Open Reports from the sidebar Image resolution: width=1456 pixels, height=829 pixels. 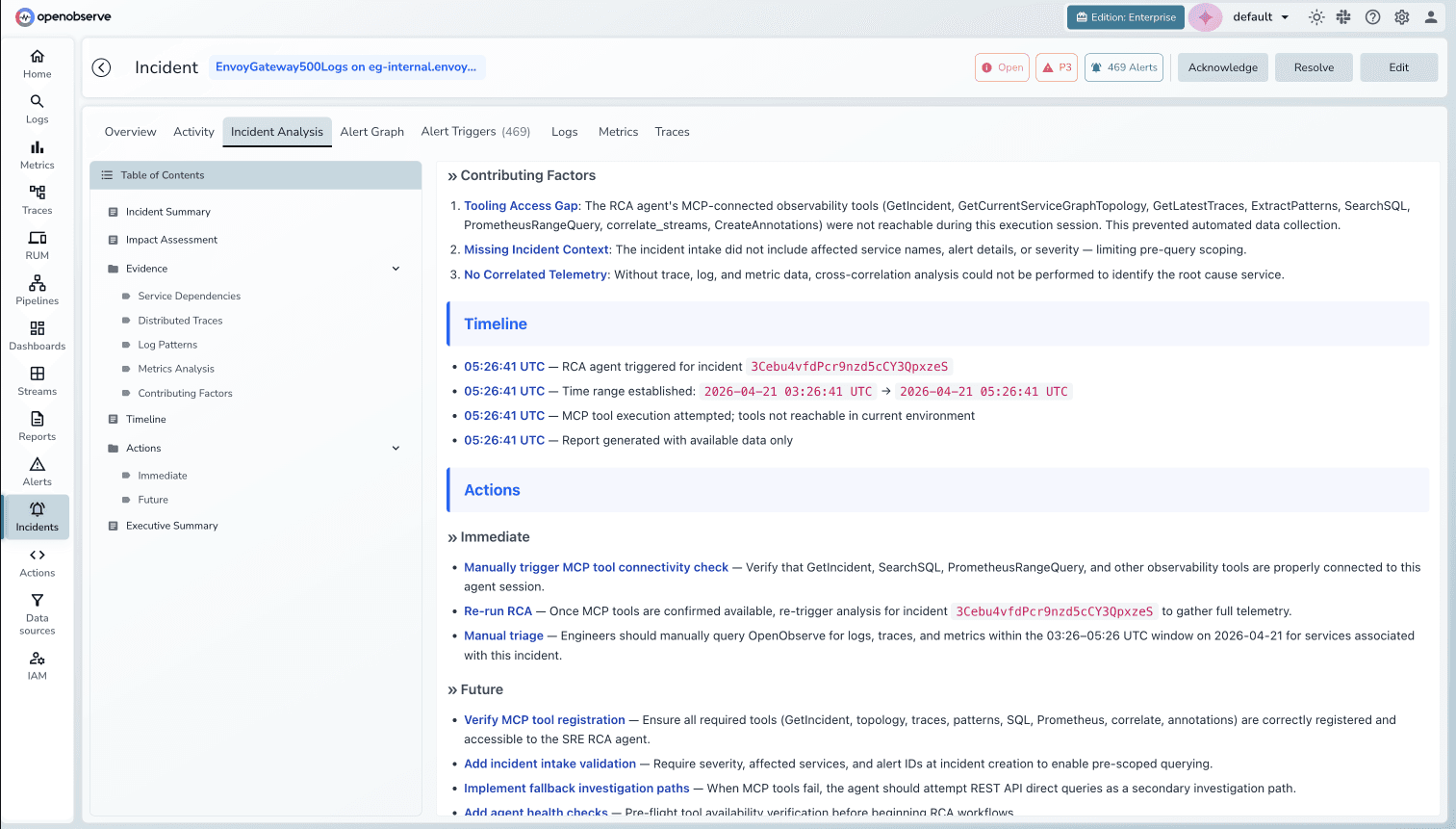37,426
